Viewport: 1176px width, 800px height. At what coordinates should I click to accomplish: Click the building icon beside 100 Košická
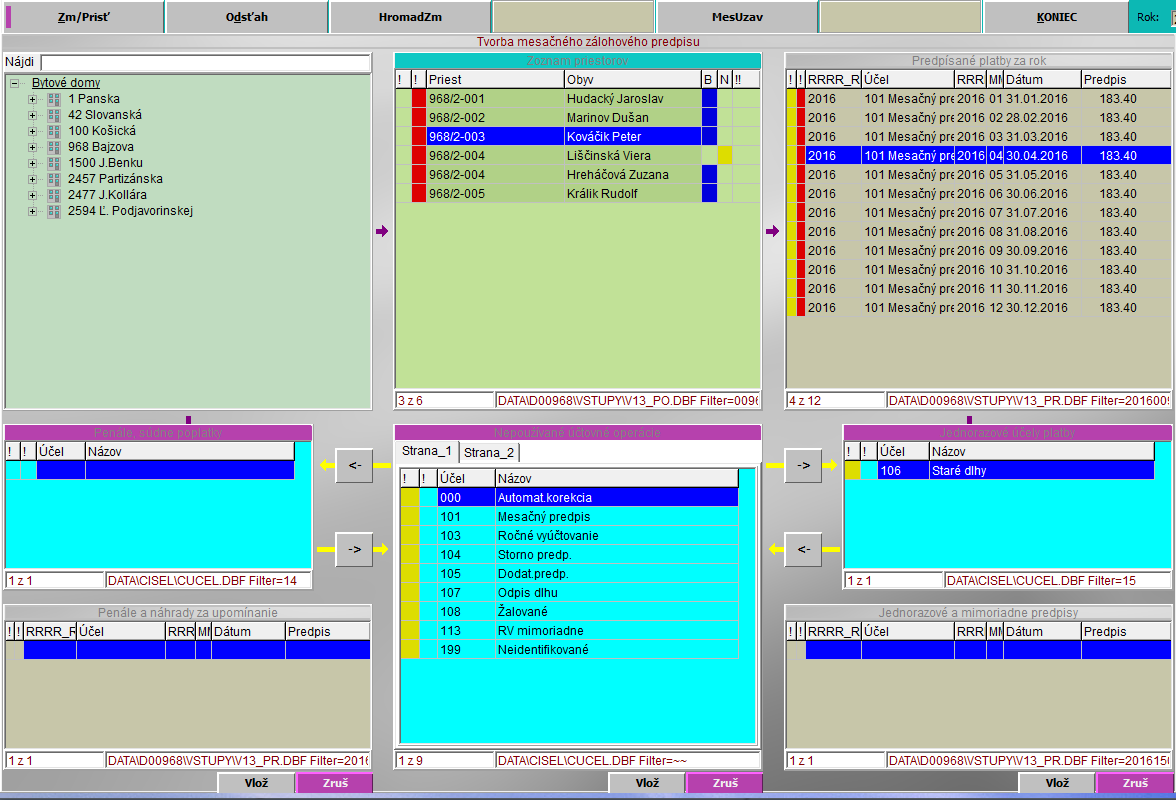[x=53, y=131]
